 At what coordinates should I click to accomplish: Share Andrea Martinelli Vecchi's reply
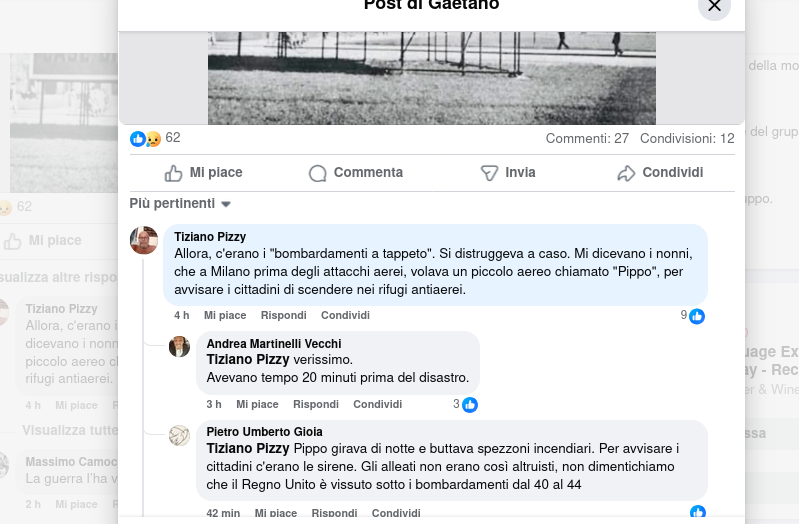378,405
